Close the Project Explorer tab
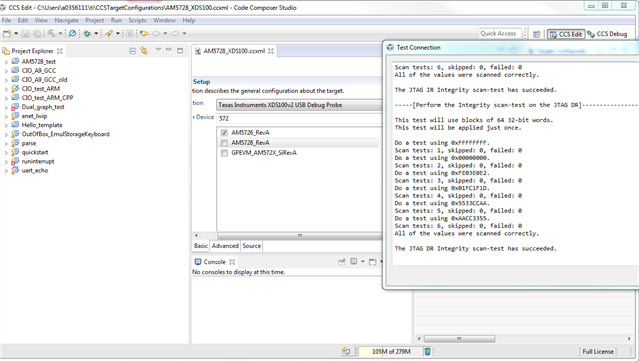639x362 pixels. [x=60, y=51]
